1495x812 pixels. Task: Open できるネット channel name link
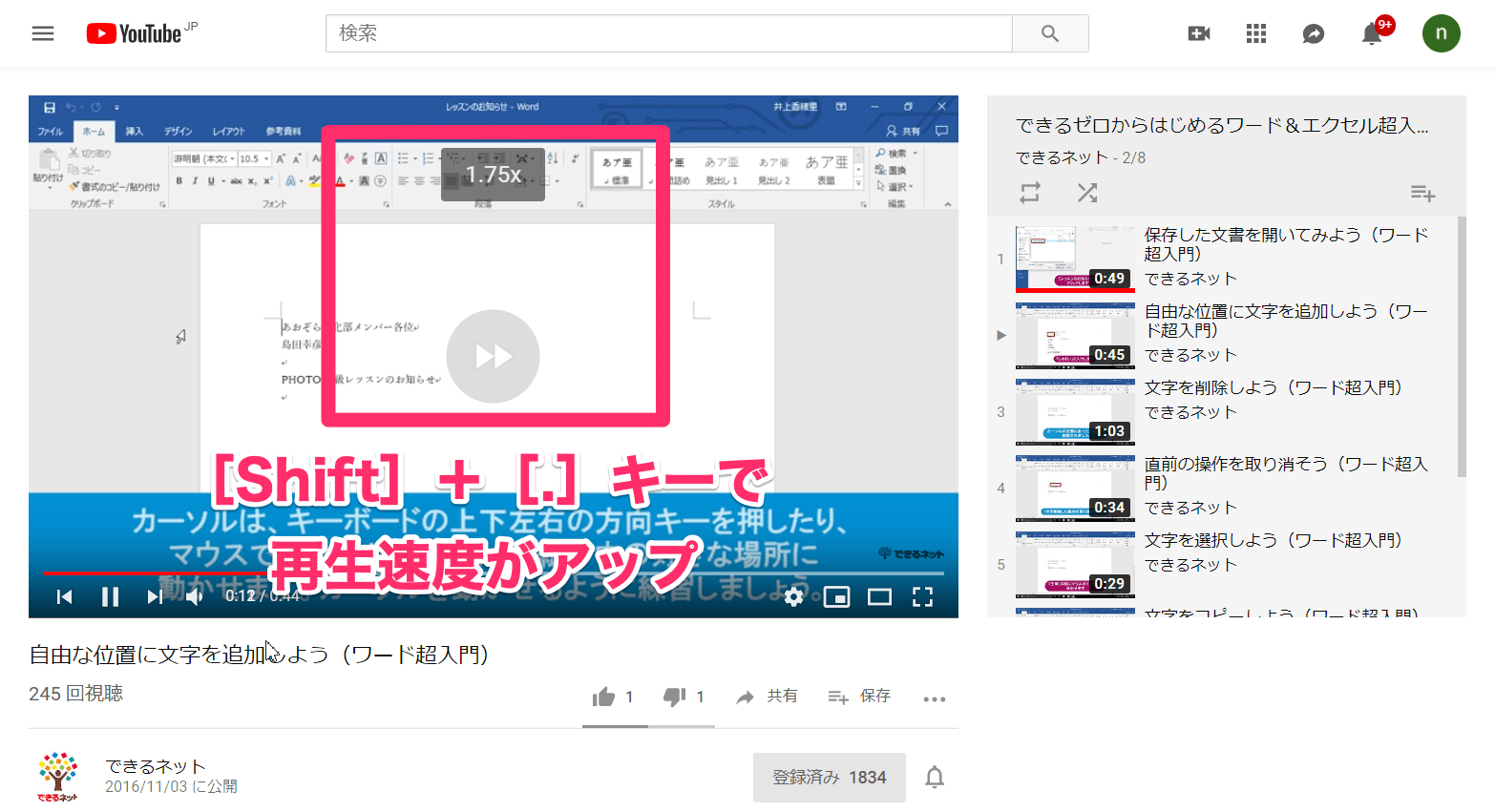(x=156, y=766)
